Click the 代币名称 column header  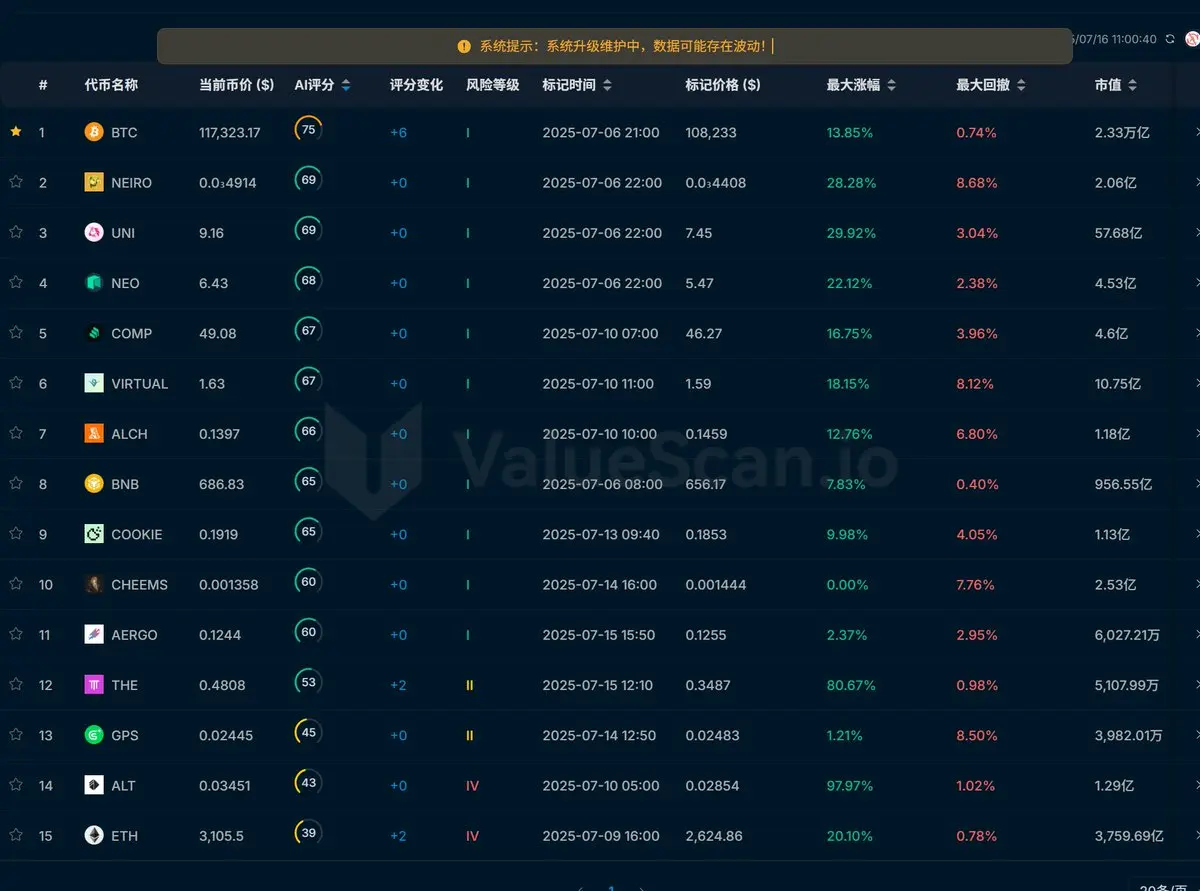click(111, 85)
